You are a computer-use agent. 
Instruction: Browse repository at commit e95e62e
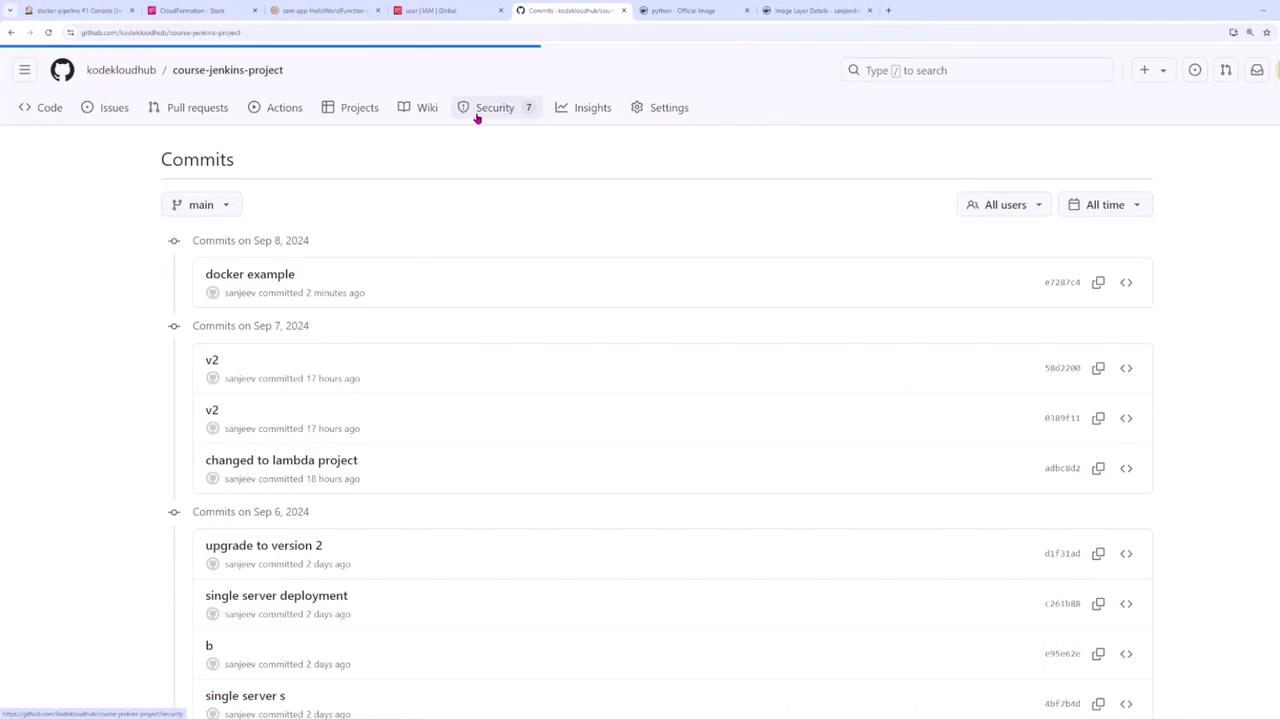(1126, 654)
